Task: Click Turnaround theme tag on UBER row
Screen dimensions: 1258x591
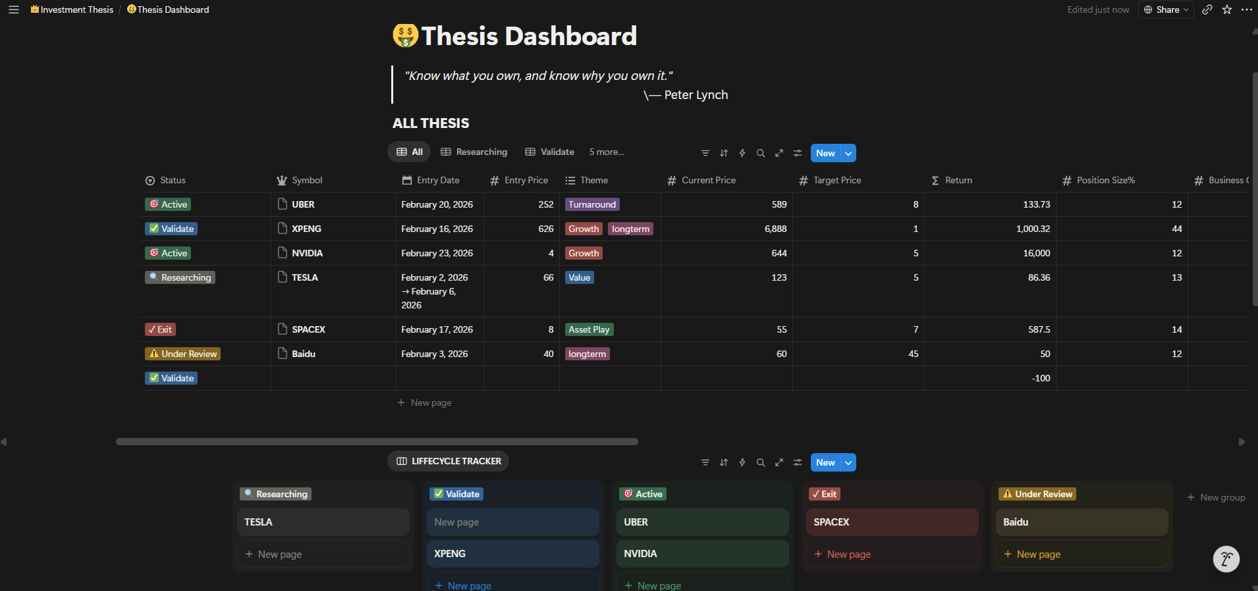Action: [x=592, y=204]
